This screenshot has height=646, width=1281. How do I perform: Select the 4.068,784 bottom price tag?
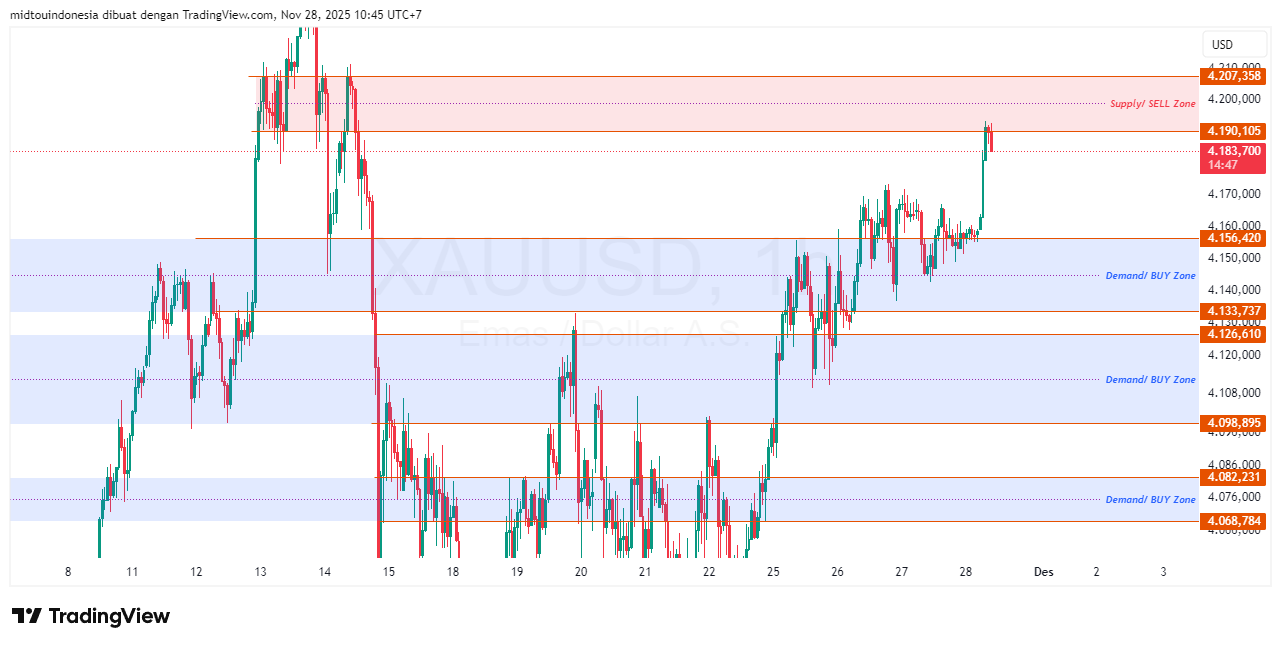(1233, 522)
